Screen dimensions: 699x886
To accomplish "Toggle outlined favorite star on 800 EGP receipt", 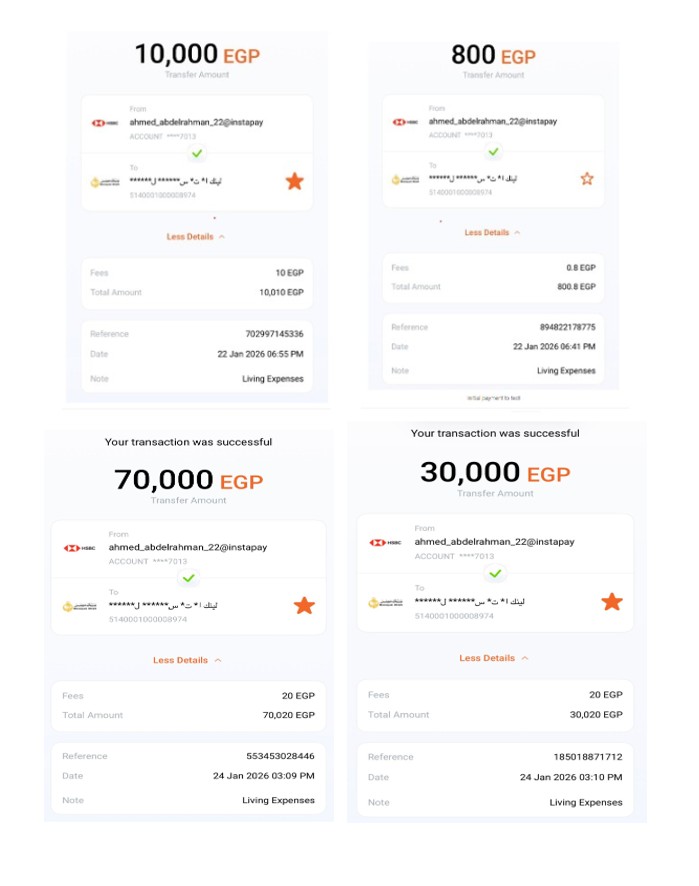I will 587,179.
